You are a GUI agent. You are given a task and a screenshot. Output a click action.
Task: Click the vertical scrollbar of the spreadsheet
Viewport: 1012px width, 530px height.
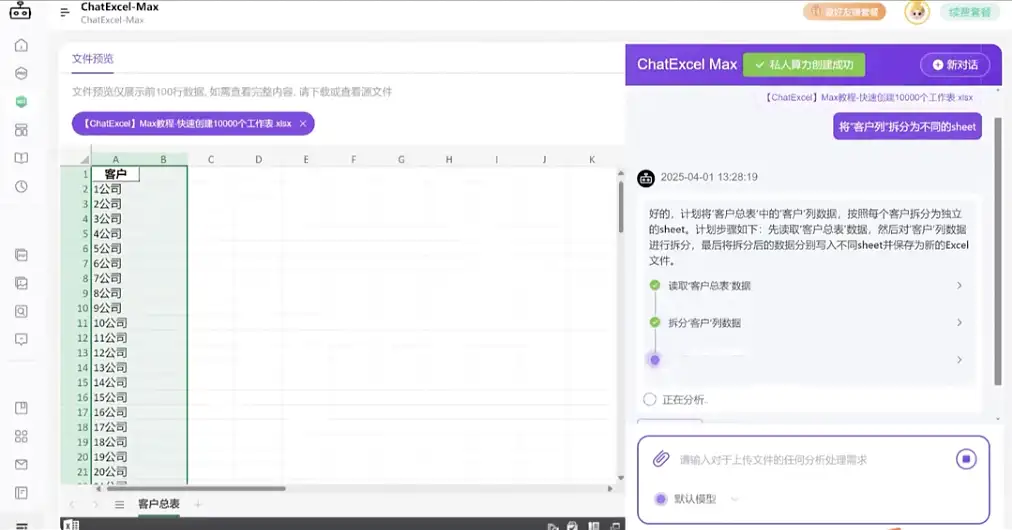tap(621, 207)
